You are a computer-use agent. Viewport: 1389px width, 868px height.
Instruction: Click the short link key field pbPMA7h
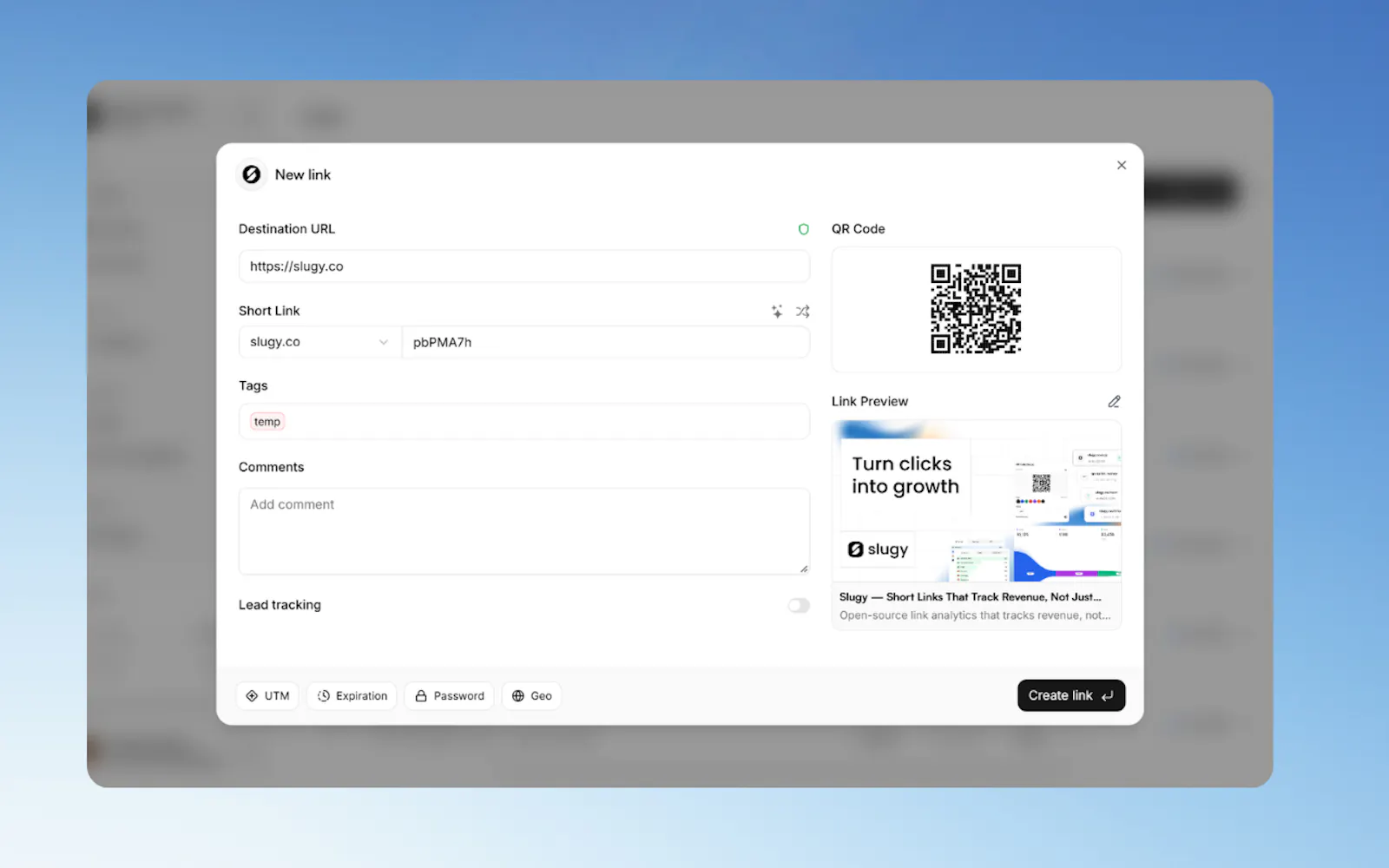click(x=606, y=342)
